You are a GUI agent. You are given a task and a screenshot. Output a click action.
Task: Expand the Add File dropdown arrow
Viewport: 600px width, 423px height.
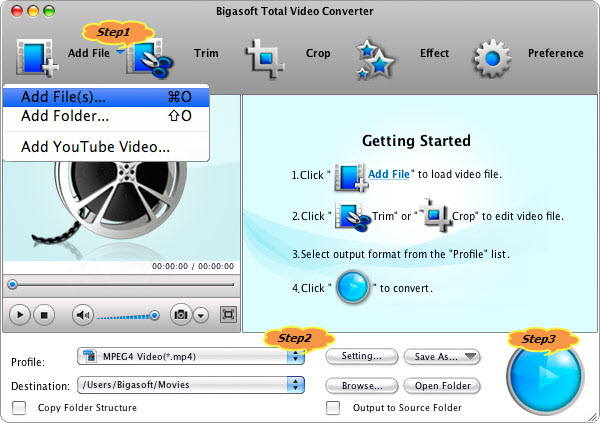click(x=121, y=52)
